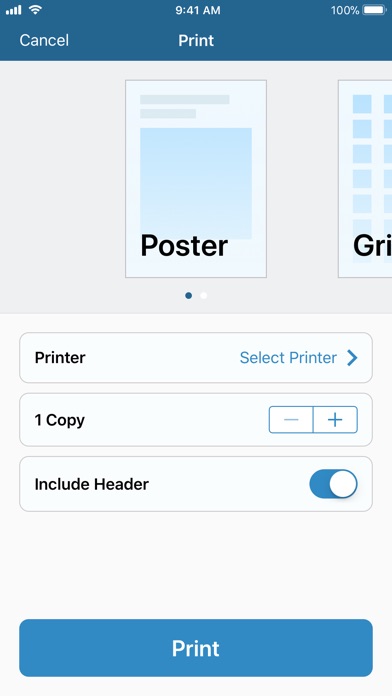
Task: Tap the 1 Copy label
Action: click(59, 420)
